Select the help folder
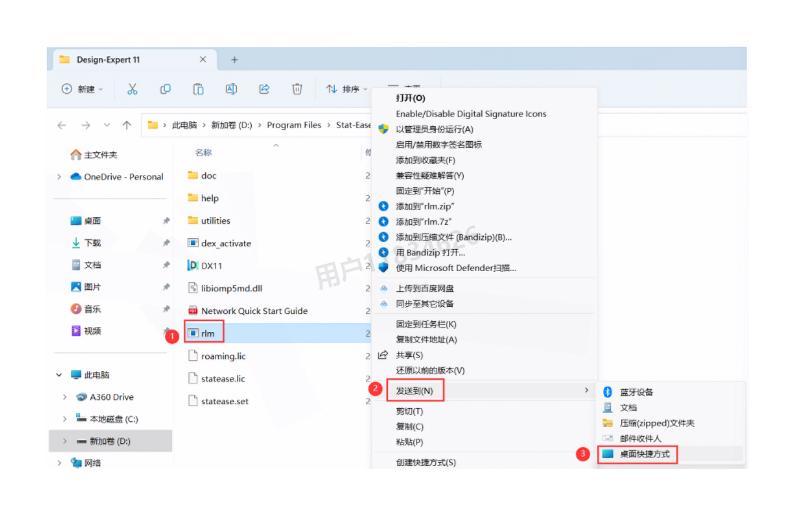This screenshot has width=794, height=510. coord(203,198)
